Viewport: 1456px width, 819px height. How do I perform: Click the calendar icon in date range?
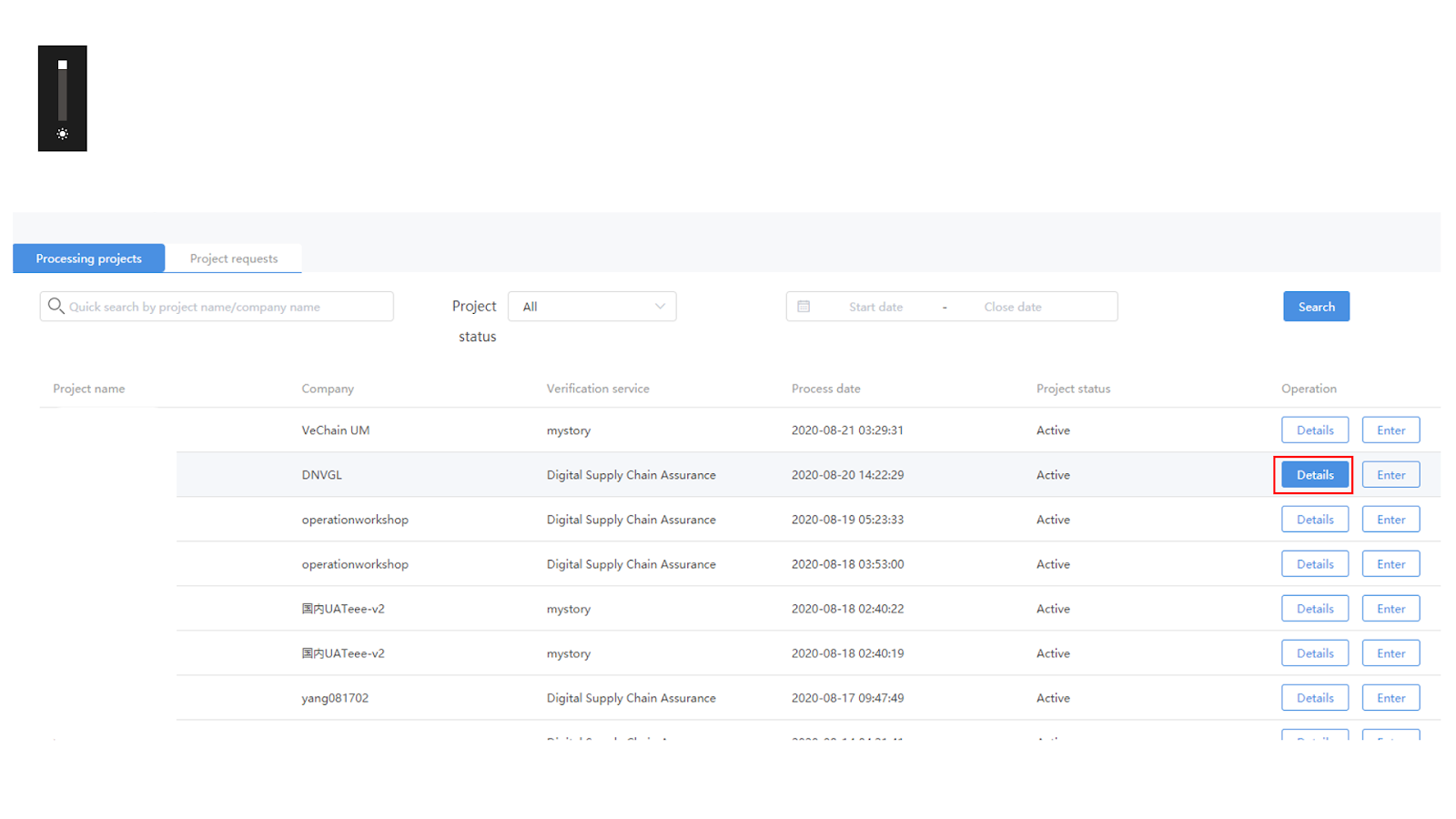pyautogui.click(x=804, y=307)
